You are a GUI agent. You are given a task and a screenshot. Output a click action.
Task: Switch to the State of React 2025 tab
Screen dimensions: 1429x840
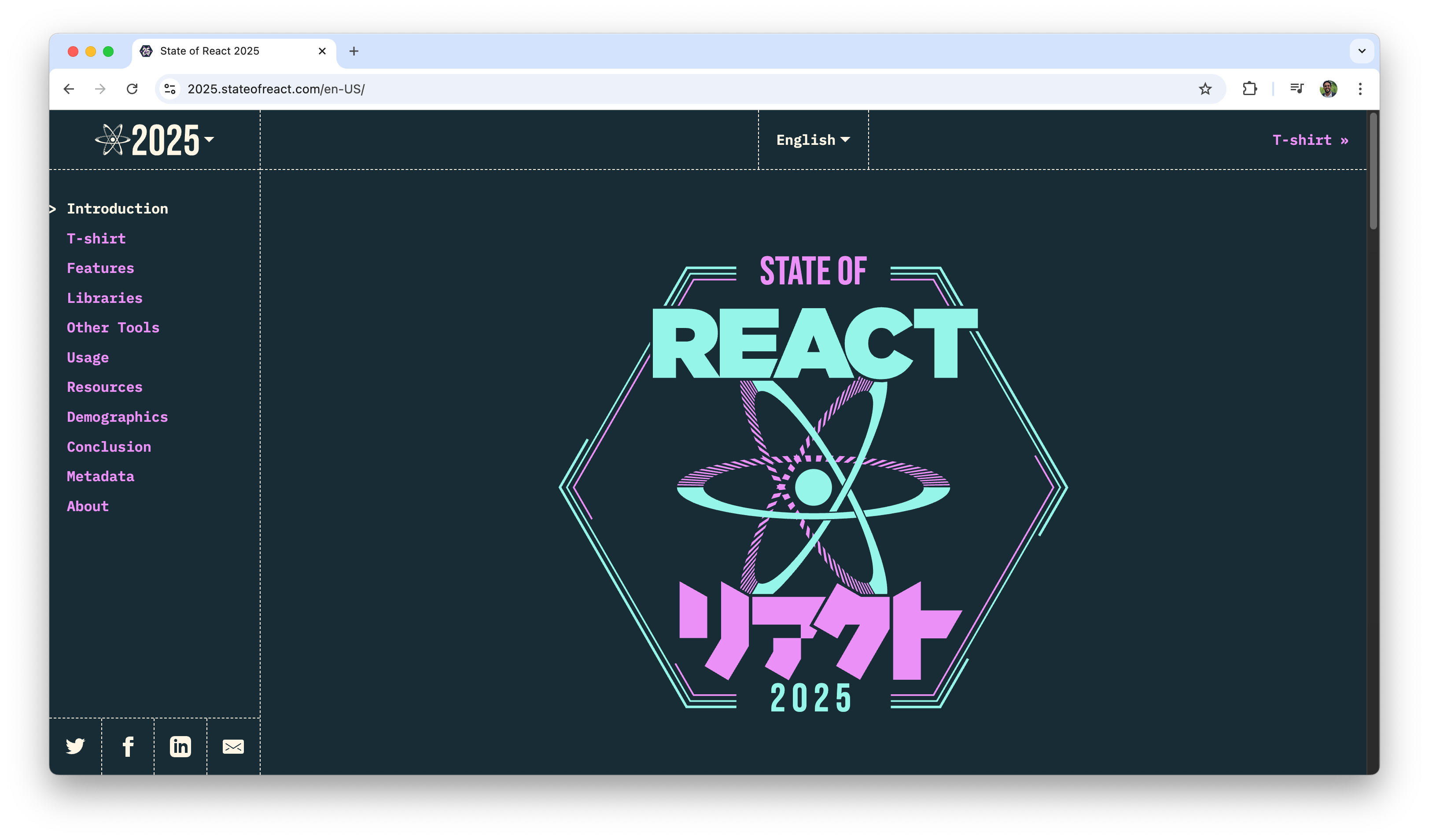(209, 51)
